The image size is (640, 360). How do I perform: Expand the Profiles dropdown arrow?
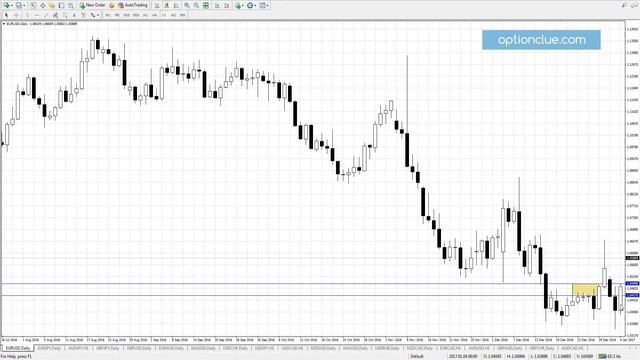tap(24, 5)
